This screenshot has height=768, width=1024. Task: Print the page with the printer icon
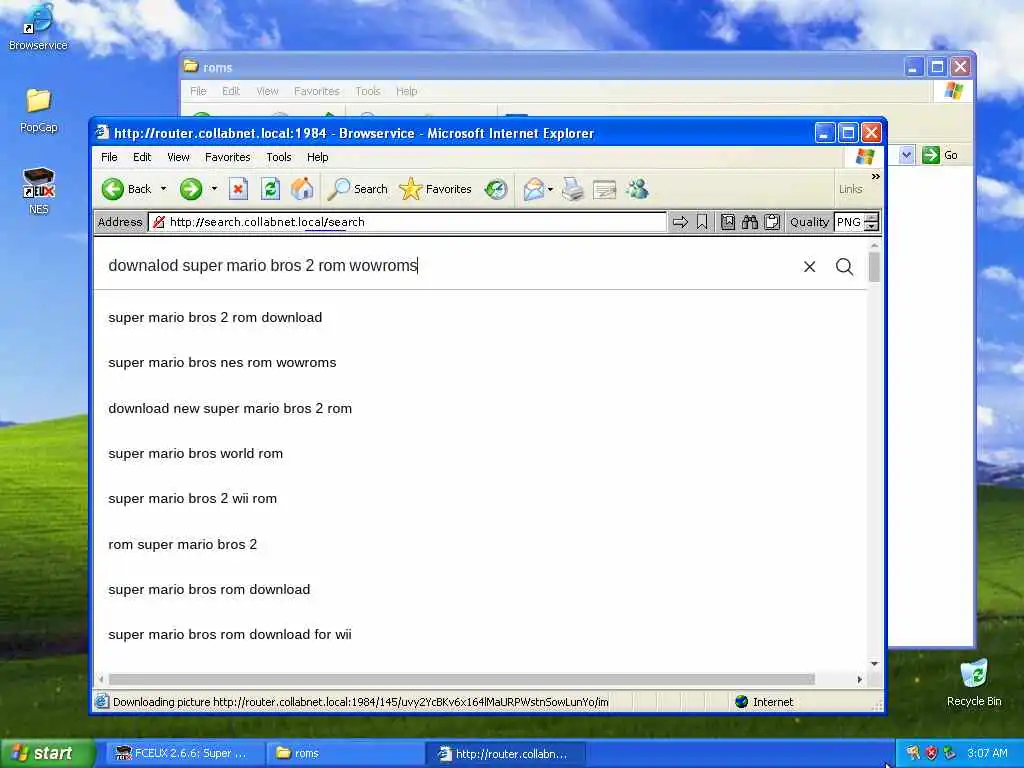tap(573, 189)
